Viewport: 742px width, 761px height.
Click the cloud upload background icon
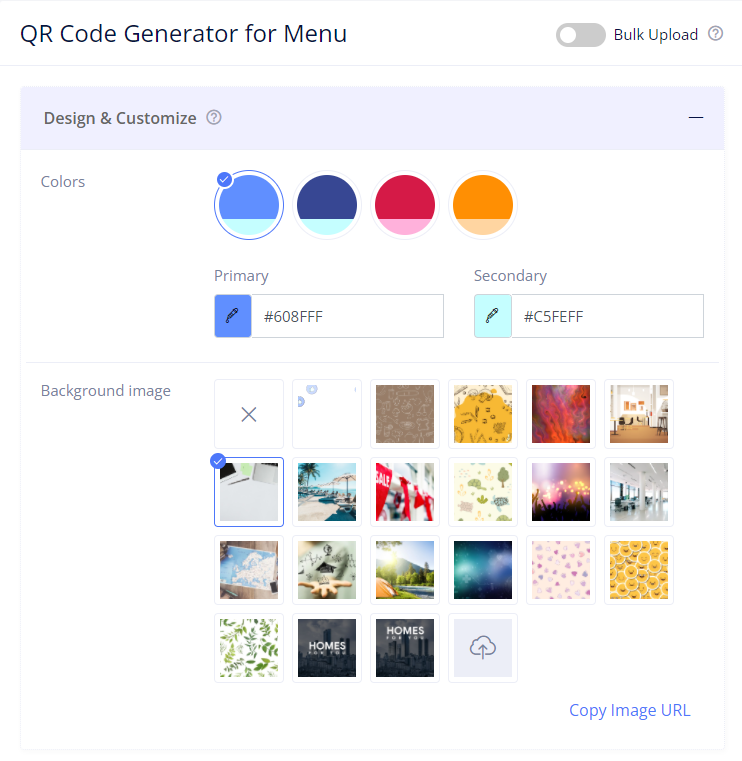[x=483, y=648]
